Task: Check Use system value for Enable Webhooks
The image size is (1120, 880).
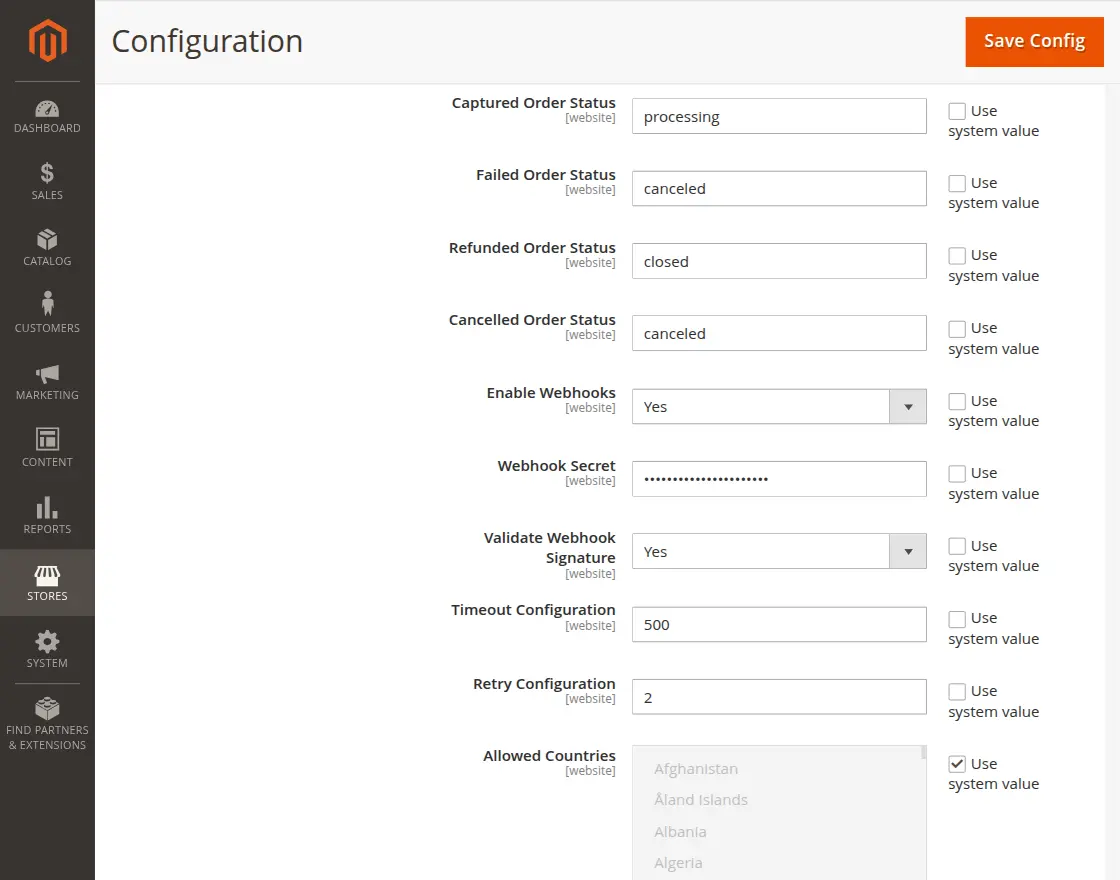Action: (957, 401)
